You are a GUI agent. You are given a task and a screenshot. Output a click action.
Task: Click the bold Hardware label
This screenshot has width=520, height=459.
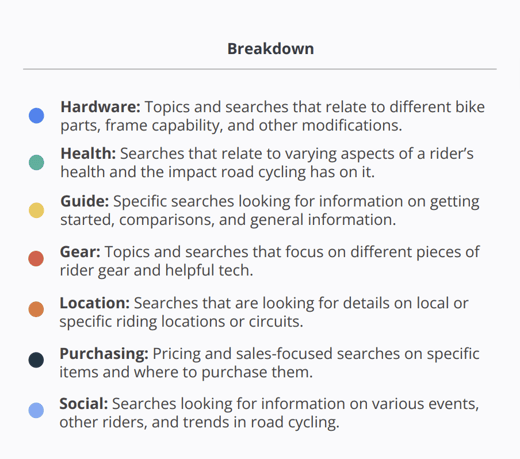pyautogui.click(x=100, y=107)
